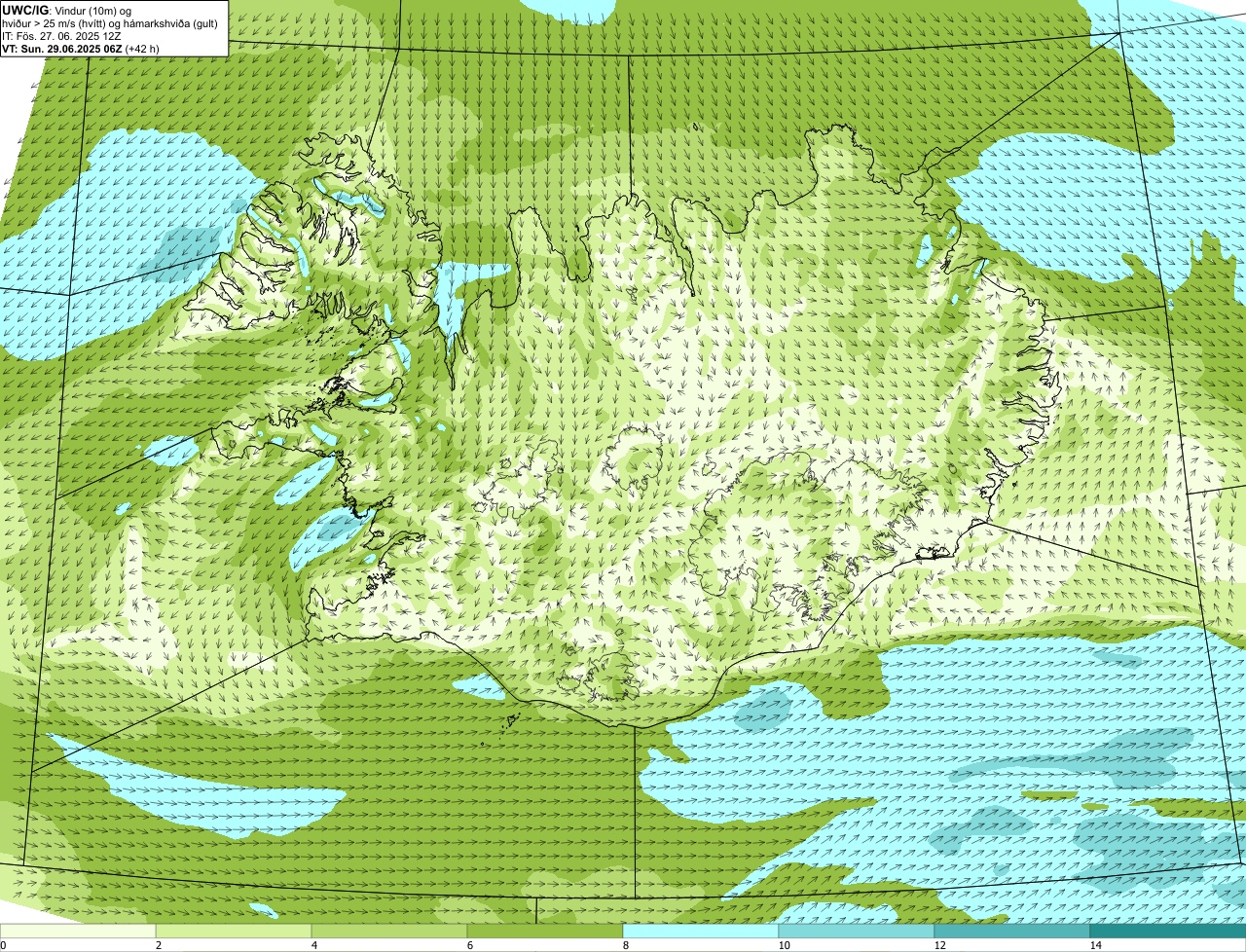Image resolution: width=1246 pixels, height=952 pixels.
Task: Pick the color bar segment between 4 and 6
Action: pyautogui.click(x=389, y=931)
